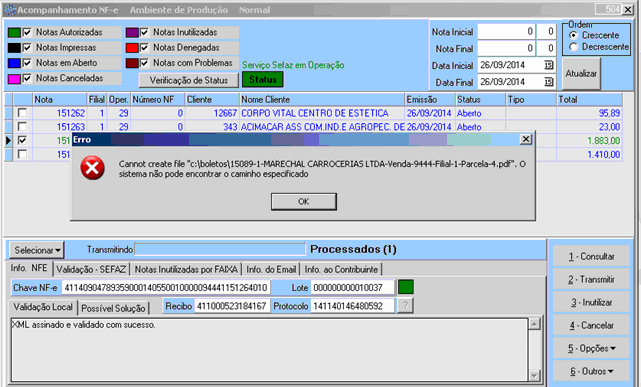
Task: Sort by the Emissão column header
Action: point(430,100)
